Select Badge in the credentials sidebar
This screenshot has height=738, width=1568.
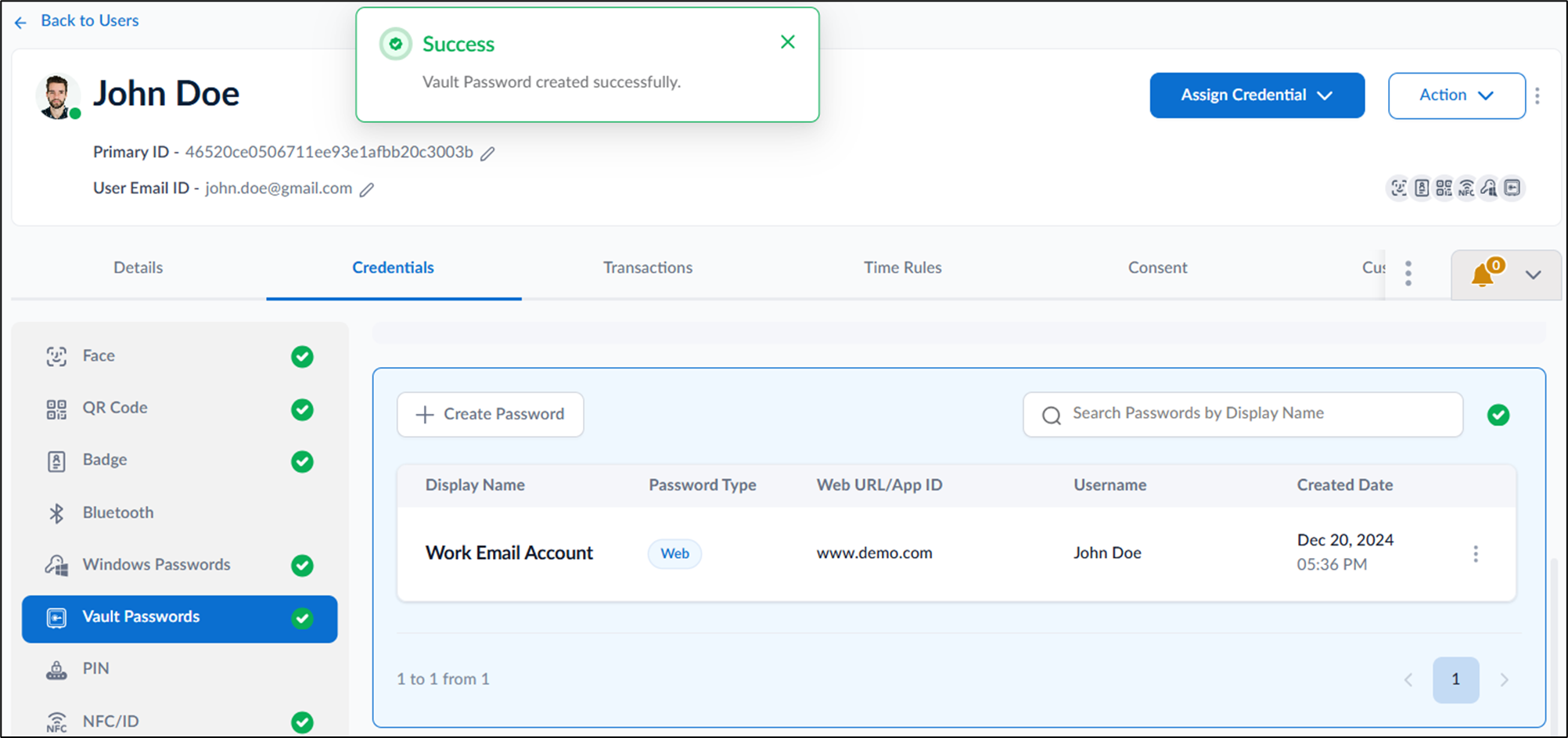[x=180, y=460]
